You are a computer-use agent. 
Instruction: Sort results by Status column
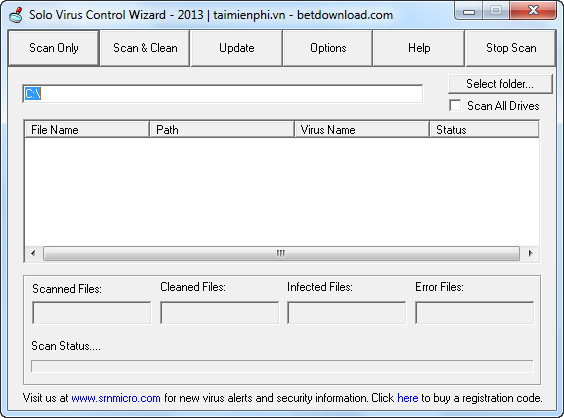(x=484, y=130)
